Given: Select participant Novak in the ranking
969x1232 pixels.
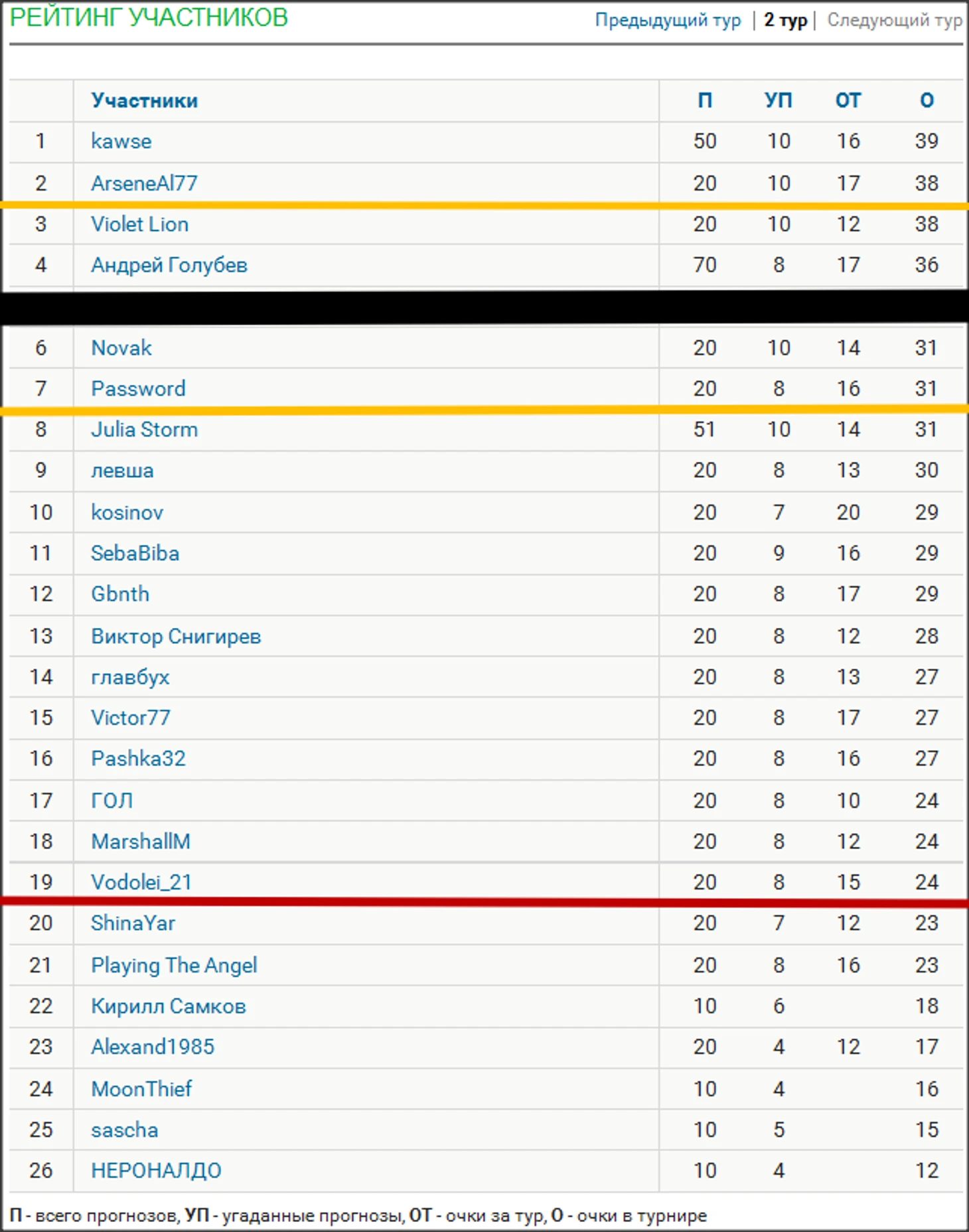Looking at the screenshot, I should point(121,348).
